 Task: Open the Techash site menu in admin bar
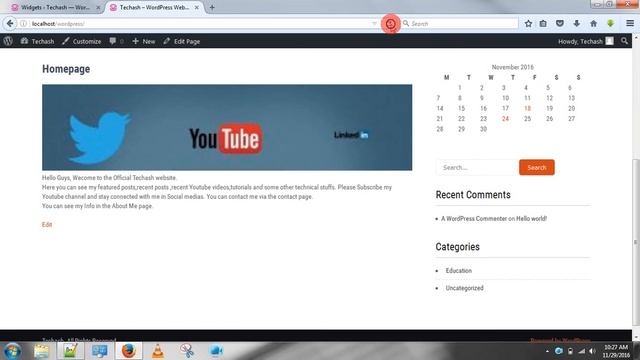coord(38,41)
